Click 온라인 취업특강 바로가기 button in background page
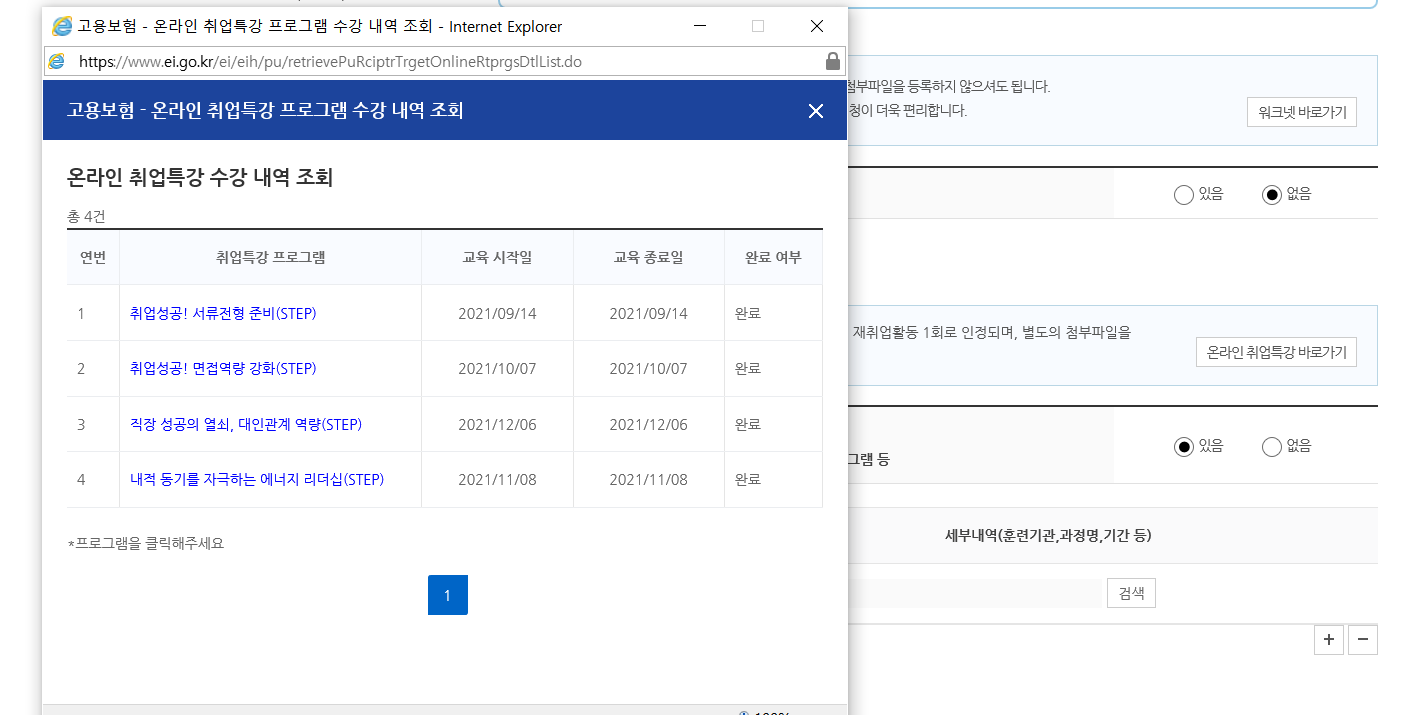The image size is (1409, 715). pyautogui.click(x=1276, y=352)
